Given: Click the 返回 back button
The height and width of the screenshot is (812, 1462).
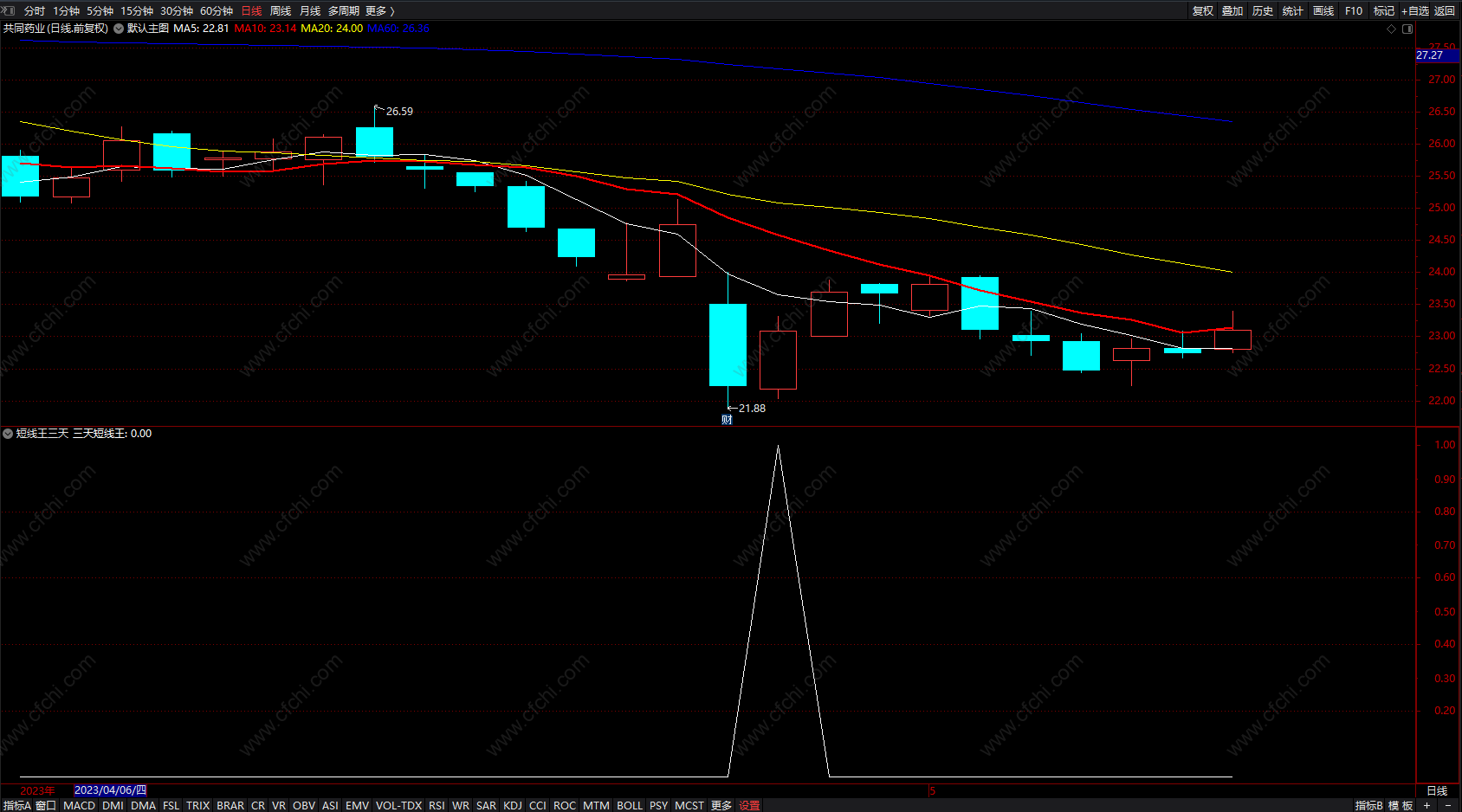Looking at the screenshot, I should pyautogui.click(x=1445, y=10).
